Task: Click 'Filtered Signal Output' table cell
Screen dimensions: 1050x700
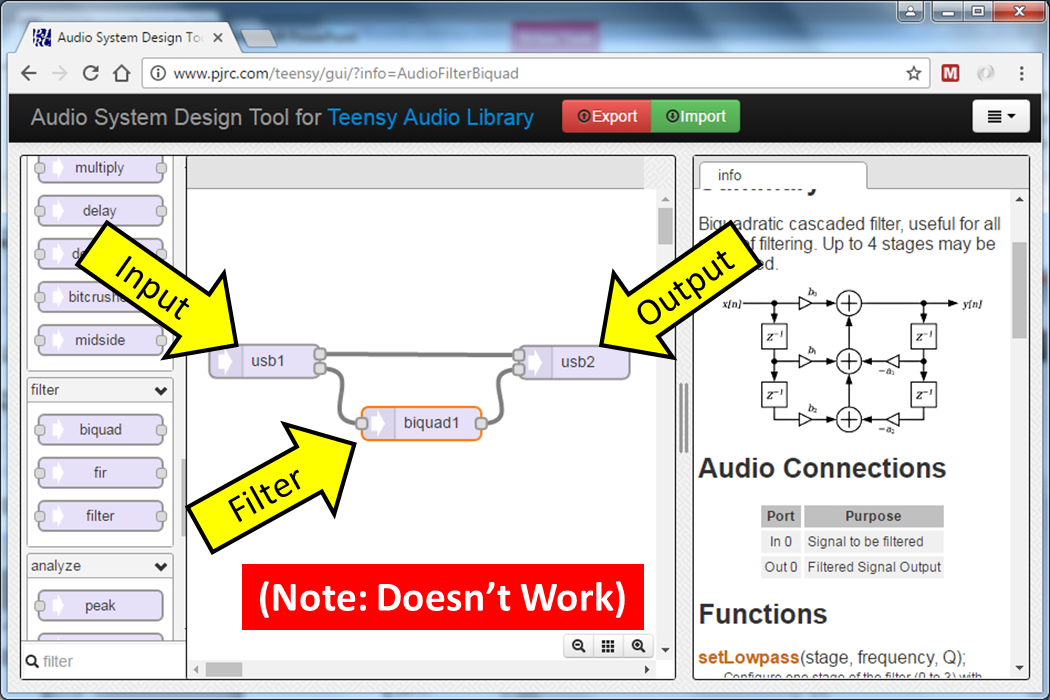Action: pos(873,567)
